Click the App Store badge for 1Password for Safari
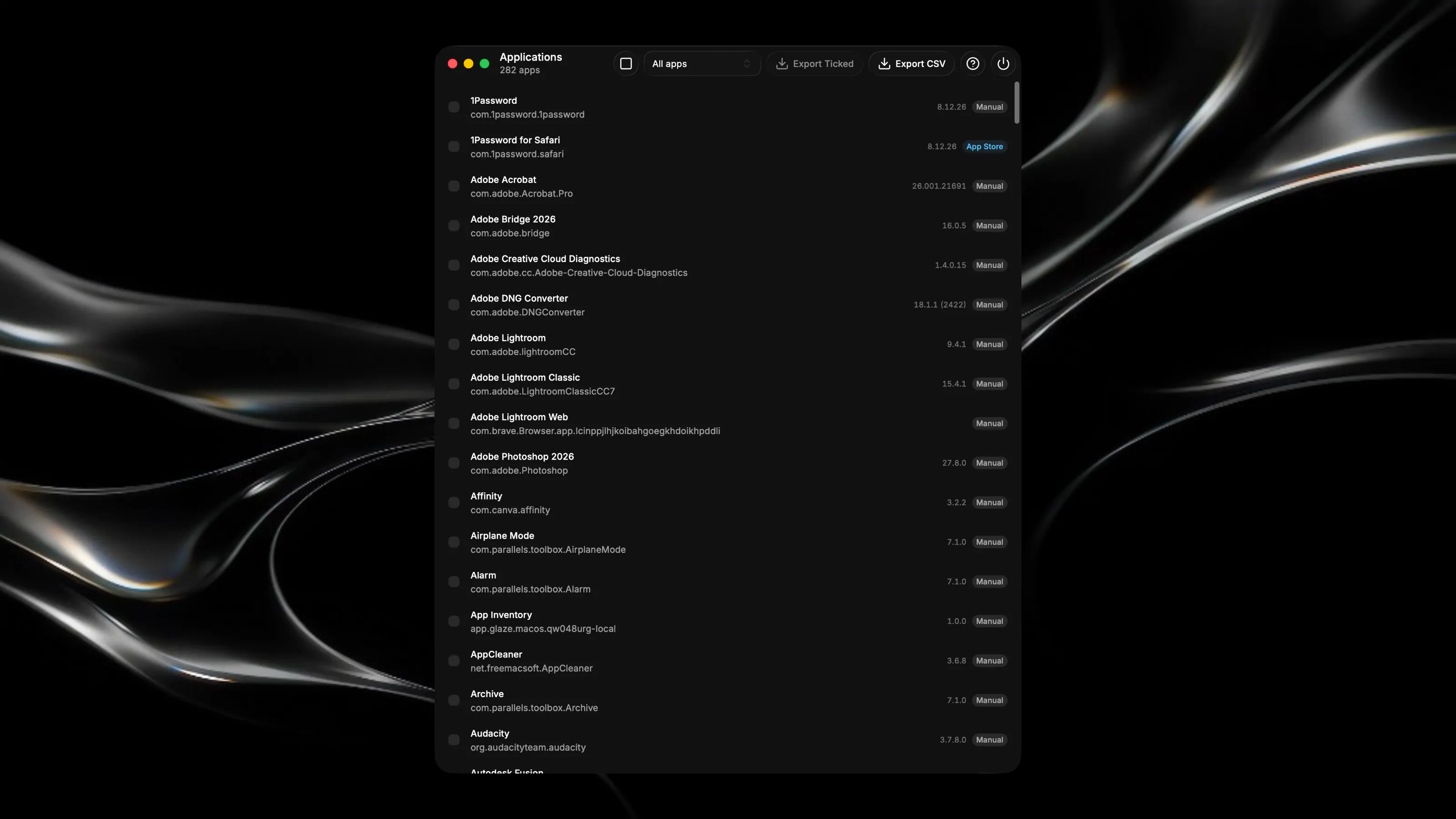This screenshot has height=819, width=1456. click(984, 147)
